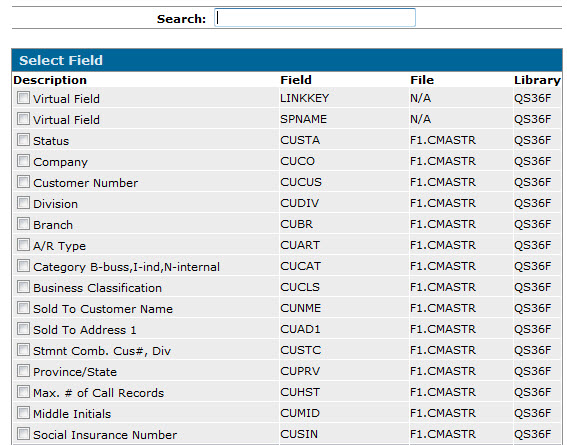The width and height of the screenshot is (567, 445).
Task: Check the Branch field box
Action: [x=24, y=223]
